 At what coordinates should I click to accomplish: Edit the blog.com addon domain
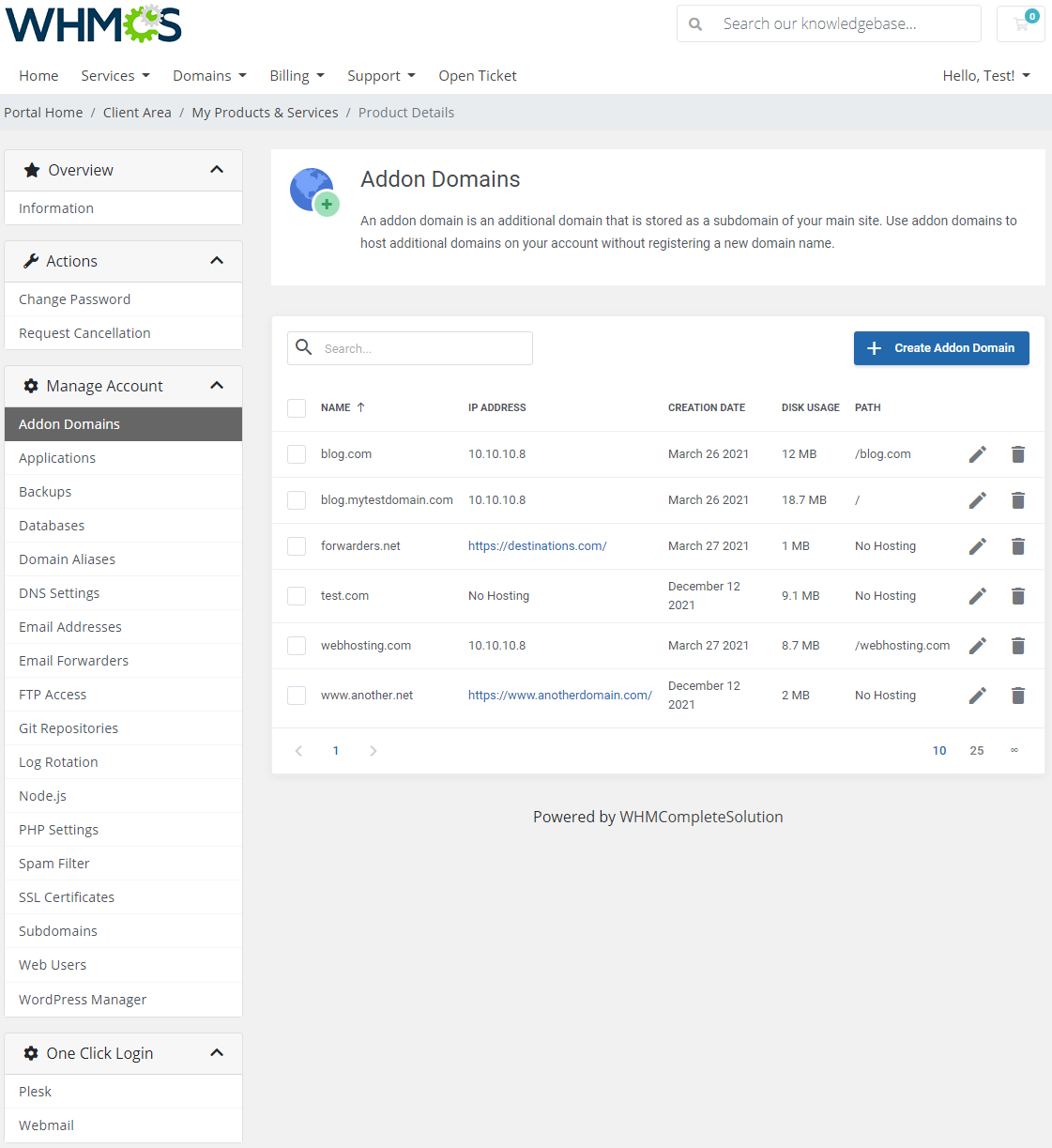(x=977, y=454)
